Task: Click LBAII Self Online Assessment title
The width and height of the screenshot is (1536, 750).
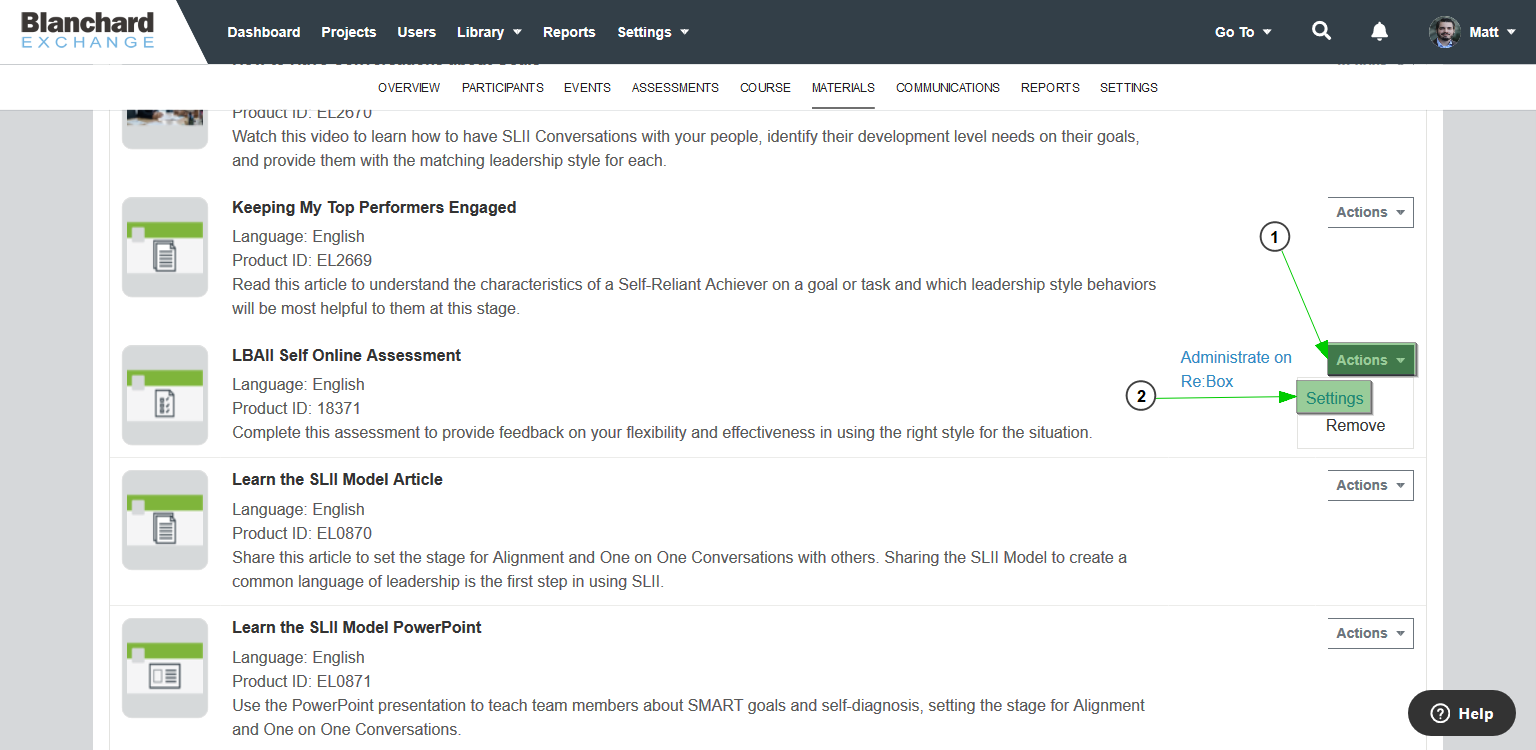Action: [x=346, y=355]
